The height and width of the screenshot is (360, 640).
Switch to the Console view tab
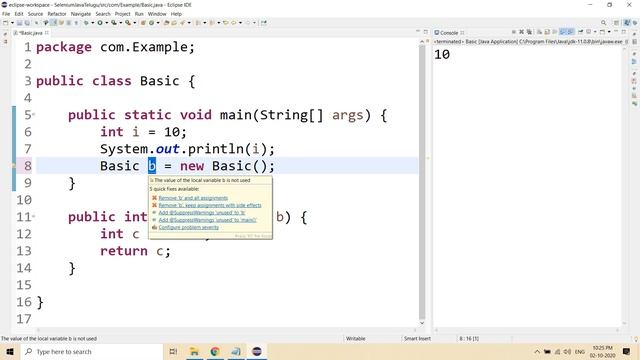point(449,33)
